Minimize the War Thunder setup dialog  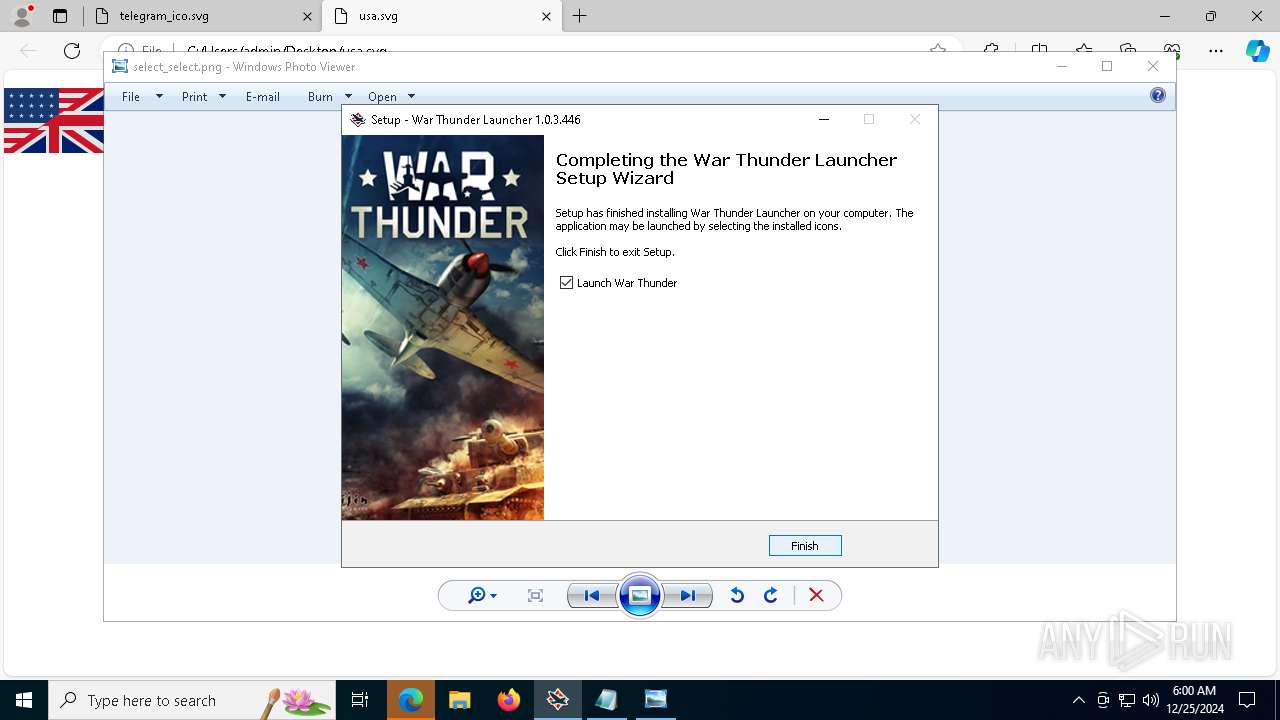click(824, 119)
